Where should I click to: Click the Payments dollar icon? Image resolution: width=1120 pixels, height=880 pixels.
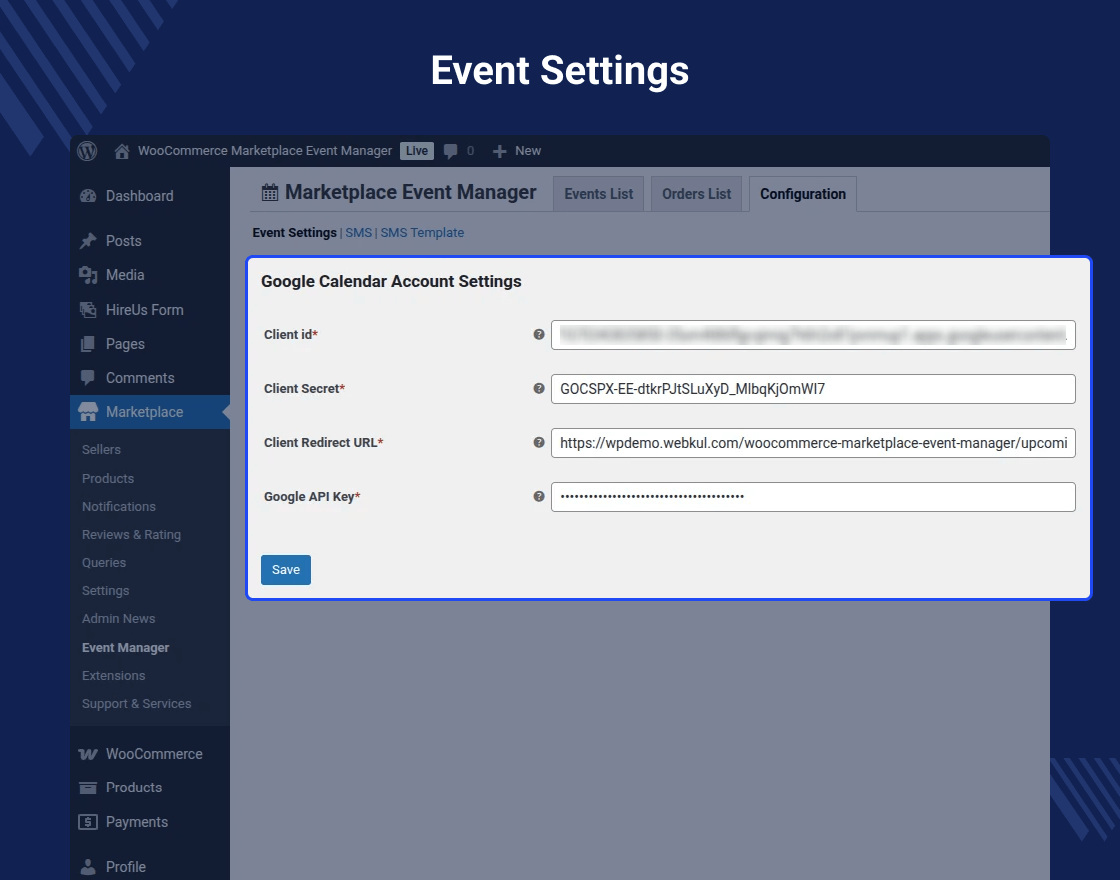[x=88, y=822]
